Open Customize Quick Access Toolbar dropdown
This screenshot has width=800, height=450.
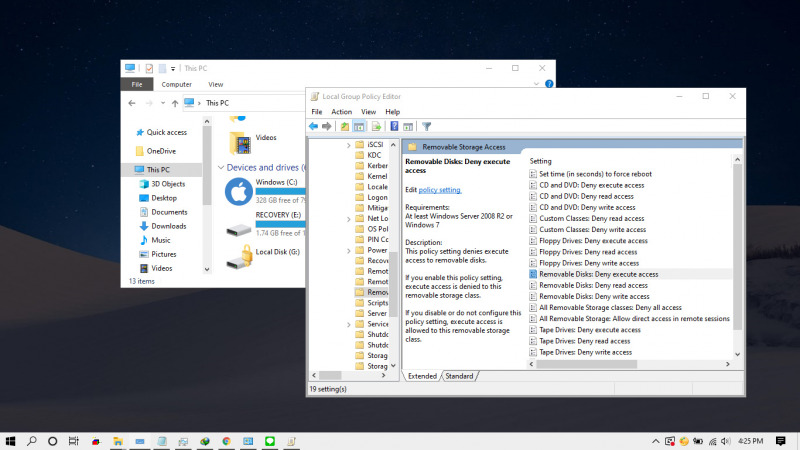coord(173,68)
